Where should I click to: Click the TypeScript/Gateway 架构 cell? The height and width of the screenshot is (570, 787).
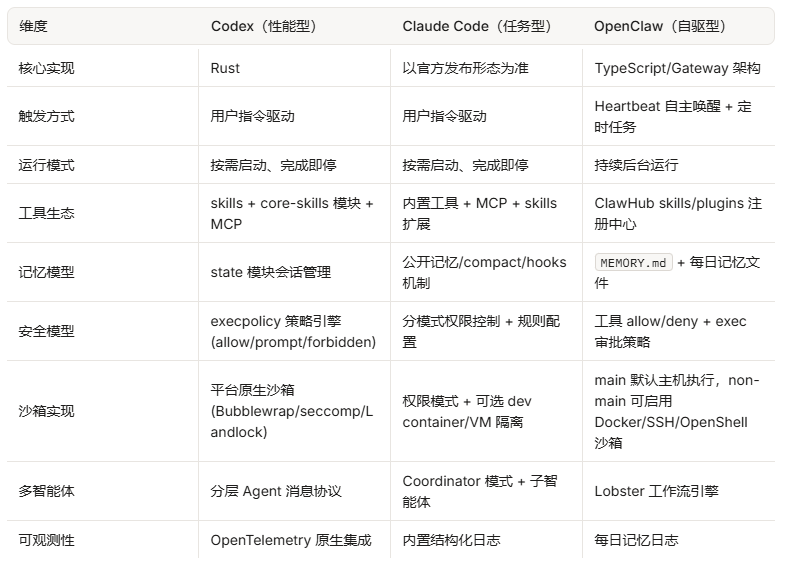point(677,68)
